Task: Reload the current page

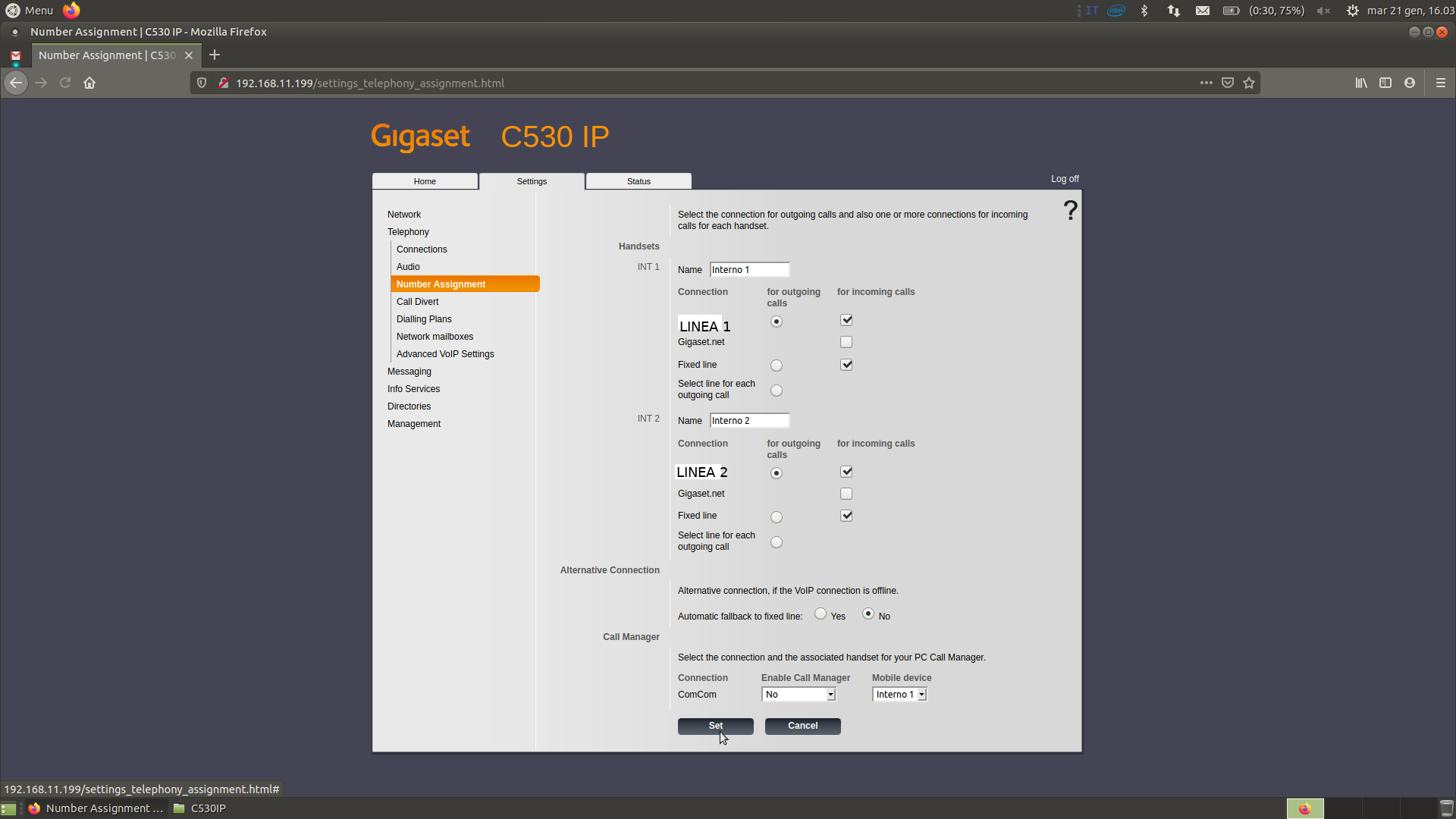Action: click(65, 83)
